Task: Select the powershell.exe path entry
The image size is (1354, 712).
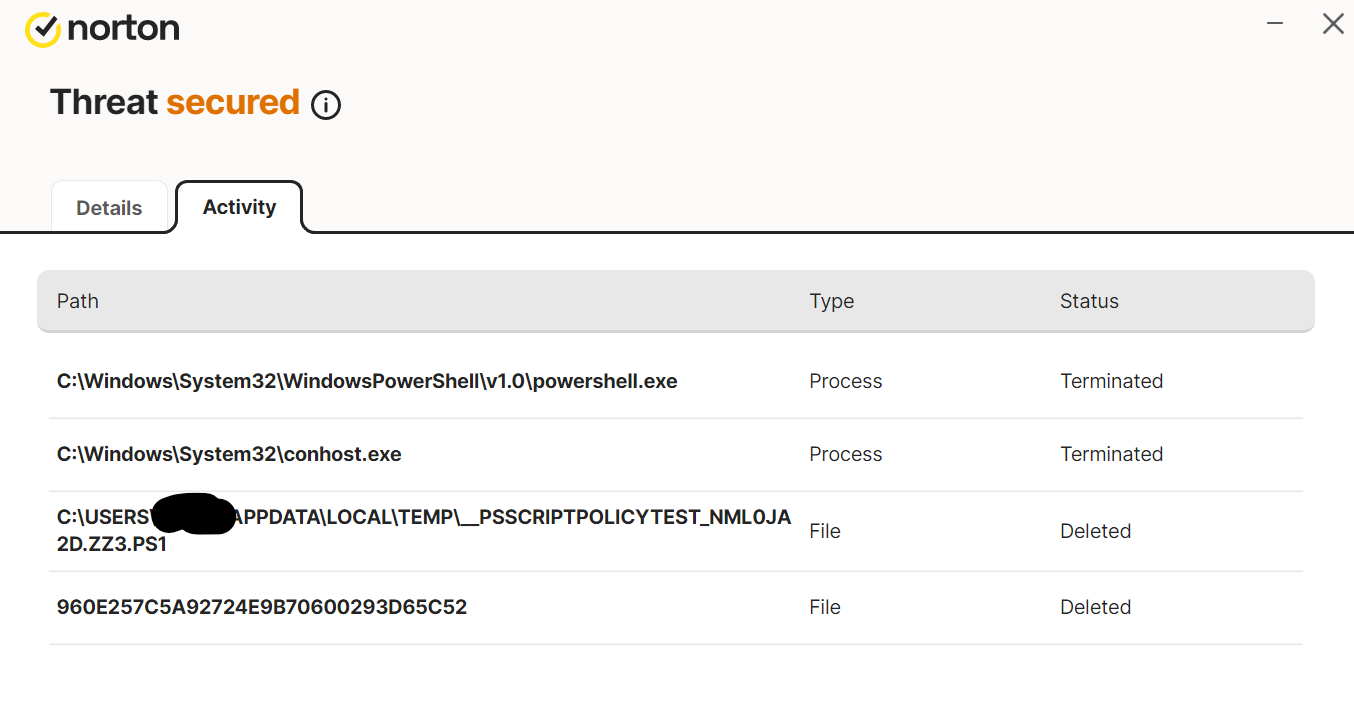Action: (367, 381)
